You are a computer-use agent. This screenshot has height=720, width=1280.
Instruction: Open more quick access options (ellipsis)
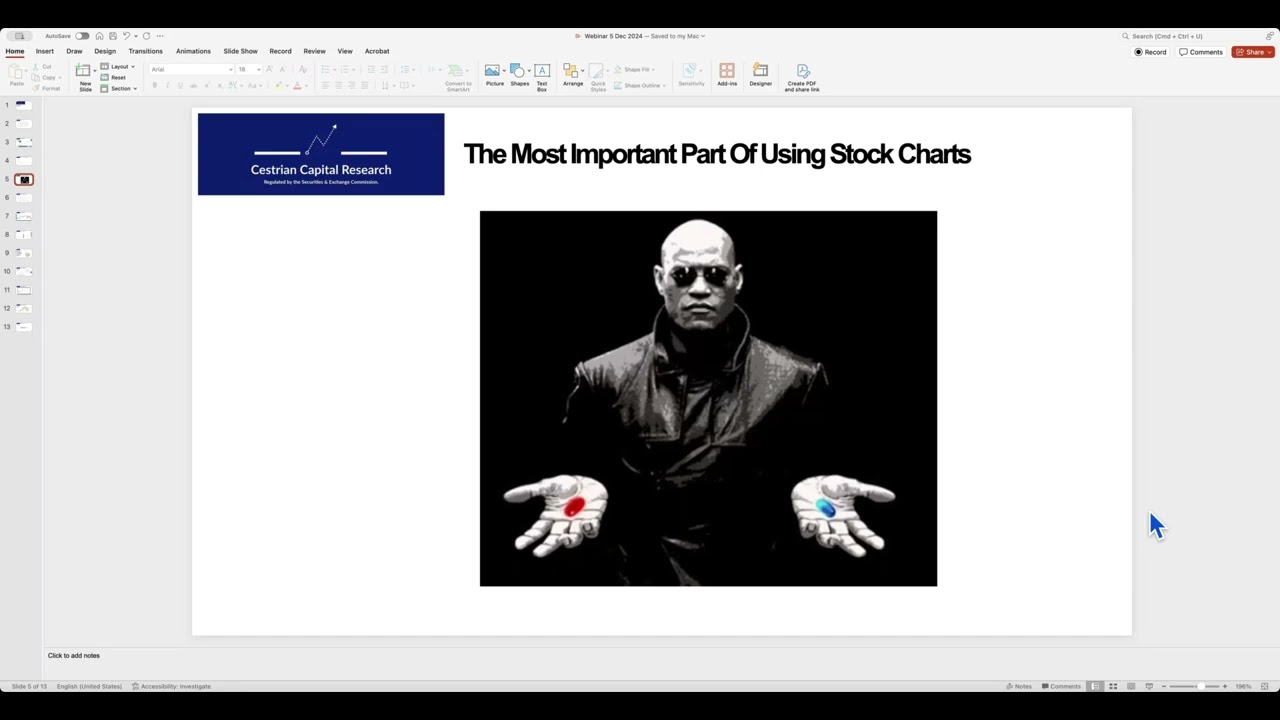point(160,36)
